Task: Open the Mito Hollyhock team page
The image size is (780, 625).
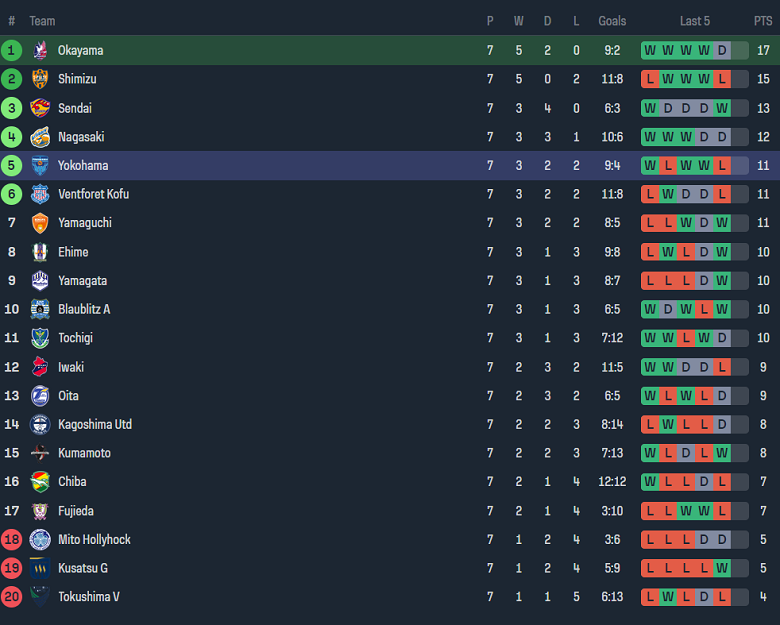Action: pyautogui.click(x=94, y=540)
